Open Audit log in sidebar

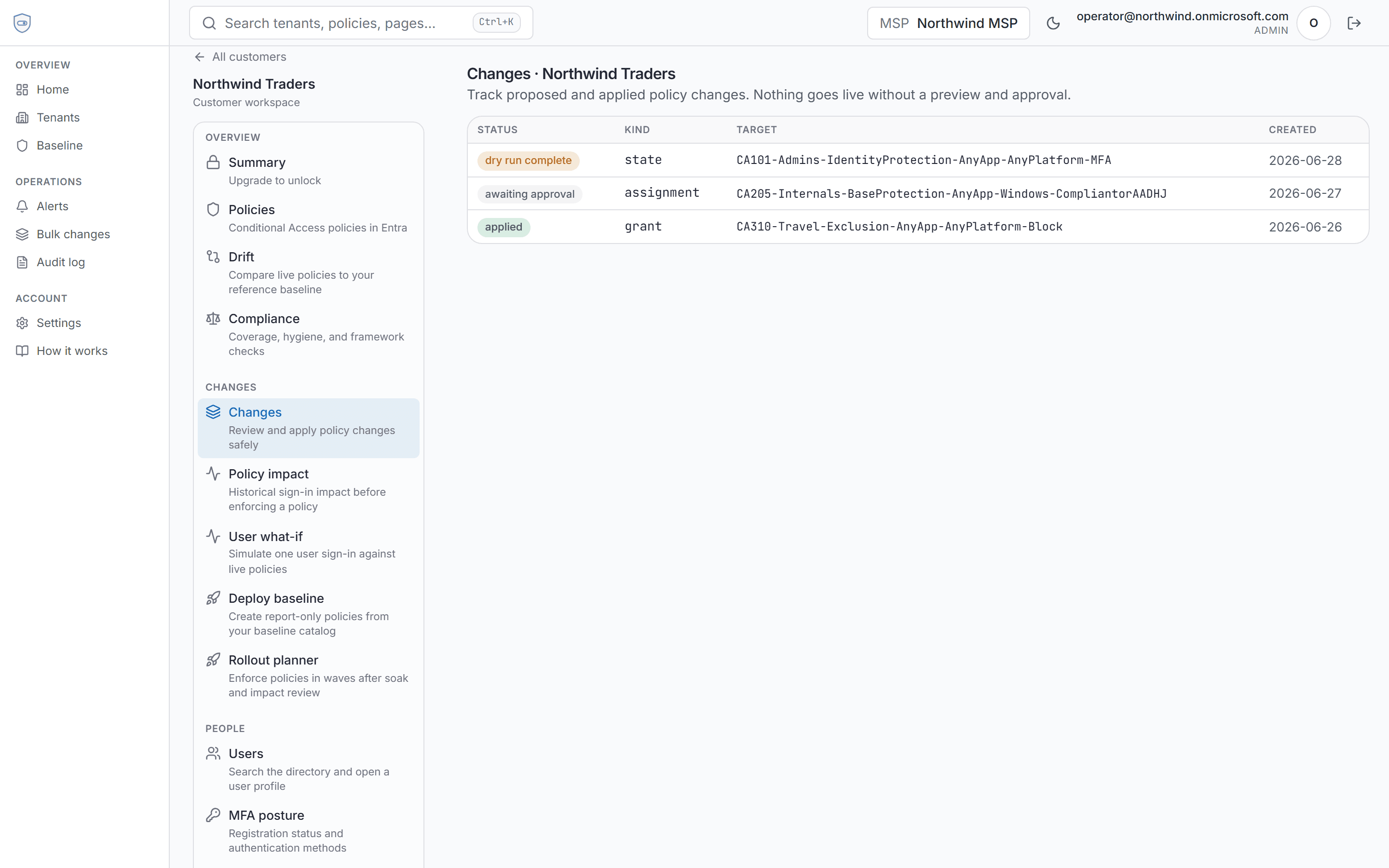tap(84, 262)
